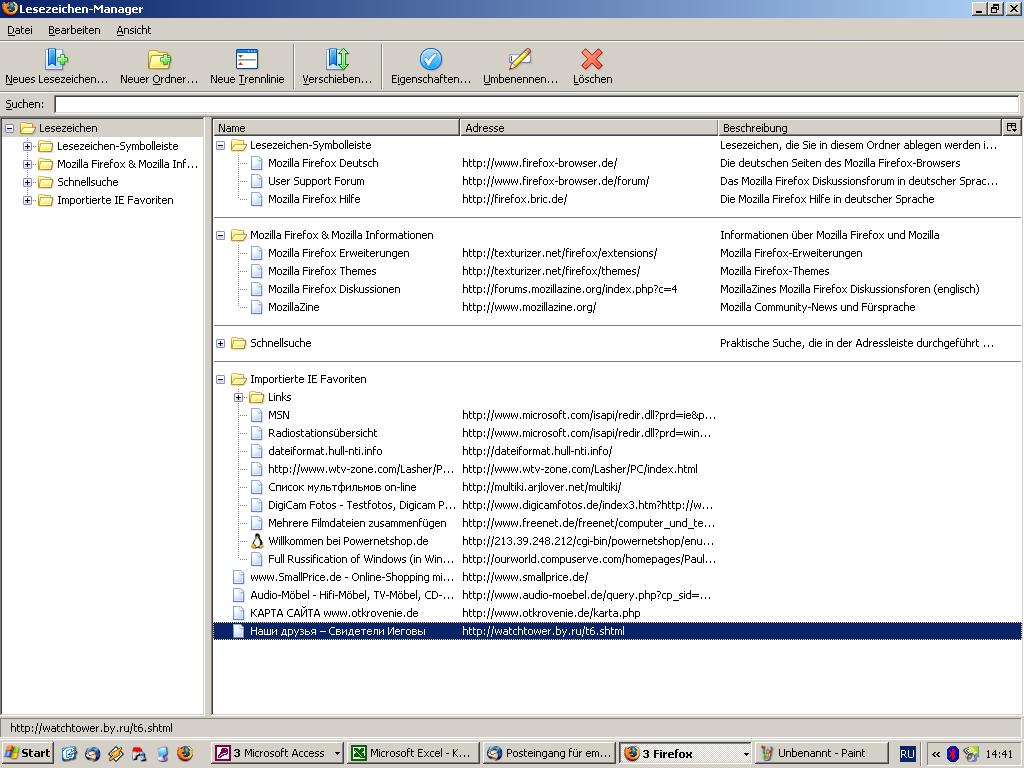Sort by Beschreibung column header
1024x768 pixels.
click(859, 127)
